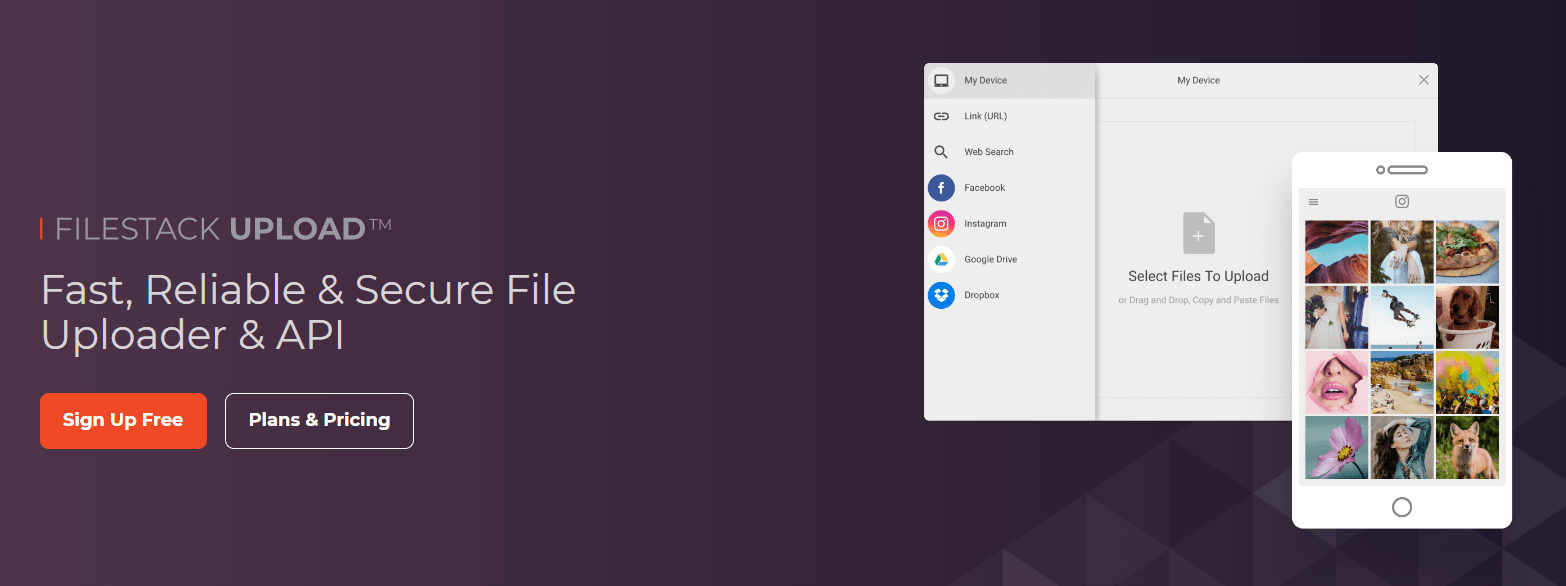Switch to My Device source label
The image size is (1566, 586).
(x=985, y=80)
